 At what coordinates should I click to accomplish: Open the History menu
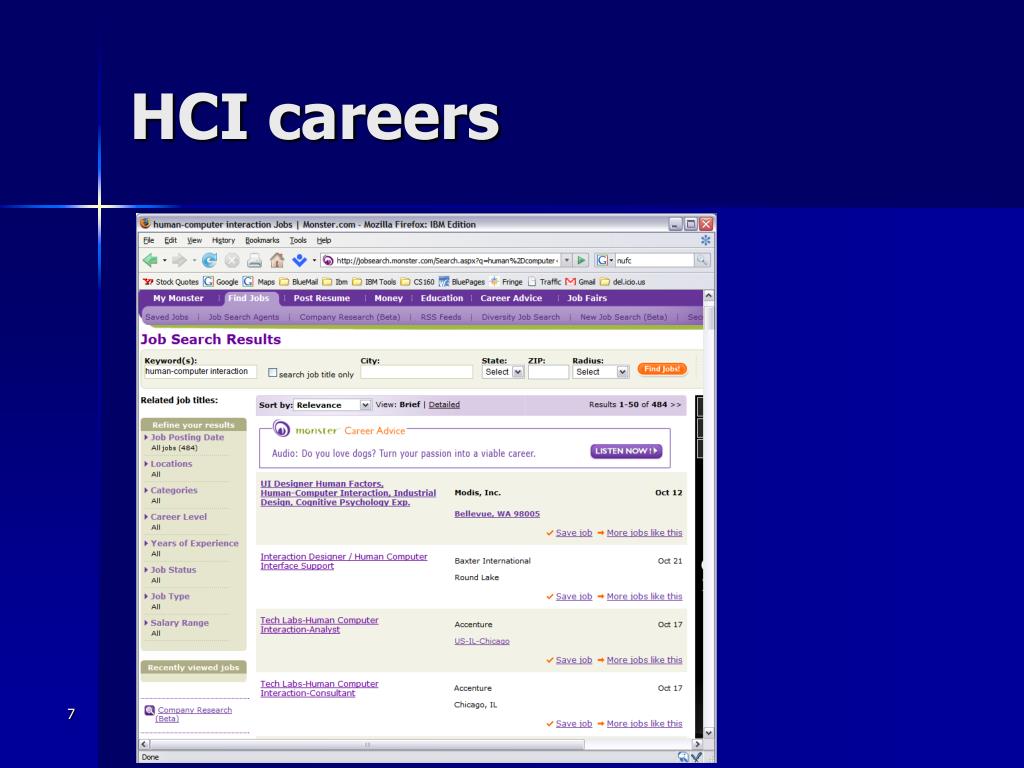pyautogui.click(x=223, y=240)
